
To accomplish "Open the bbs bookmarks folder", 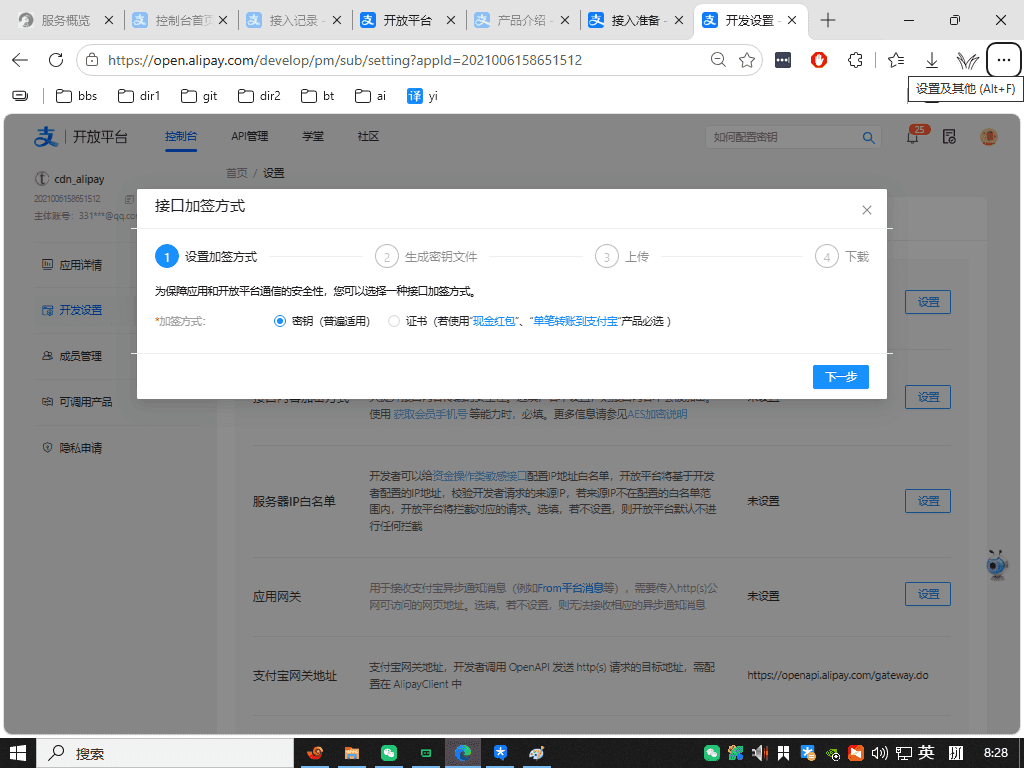I will pos(76,96).
